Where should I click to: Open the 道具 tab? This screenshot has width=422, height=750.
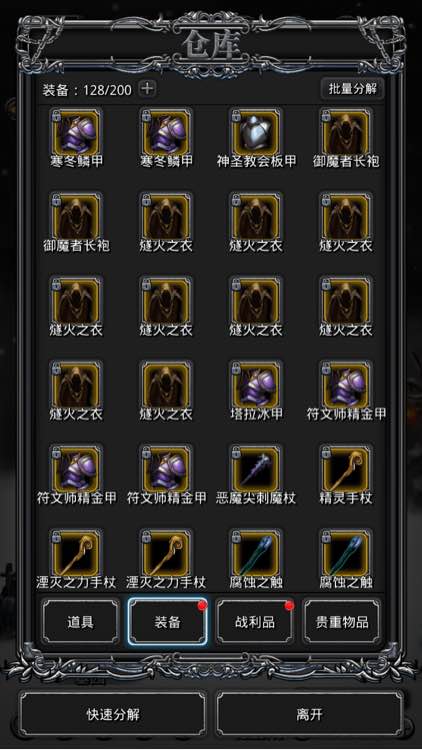pyautogui.click(x=80, y=621)
